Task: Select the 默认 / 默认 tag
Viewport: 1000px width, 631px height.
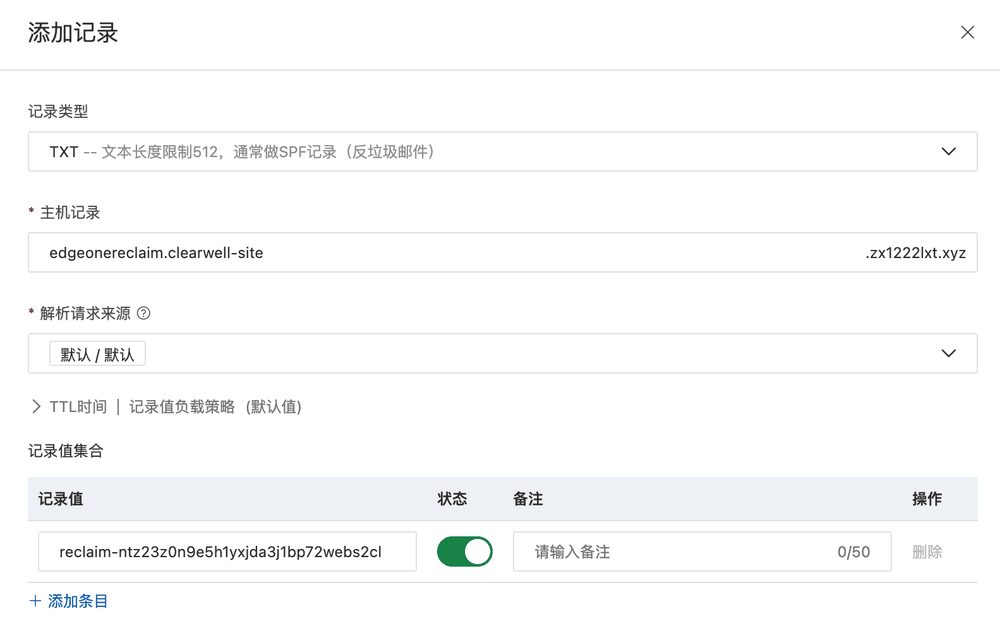Action: tap(97, 354)
